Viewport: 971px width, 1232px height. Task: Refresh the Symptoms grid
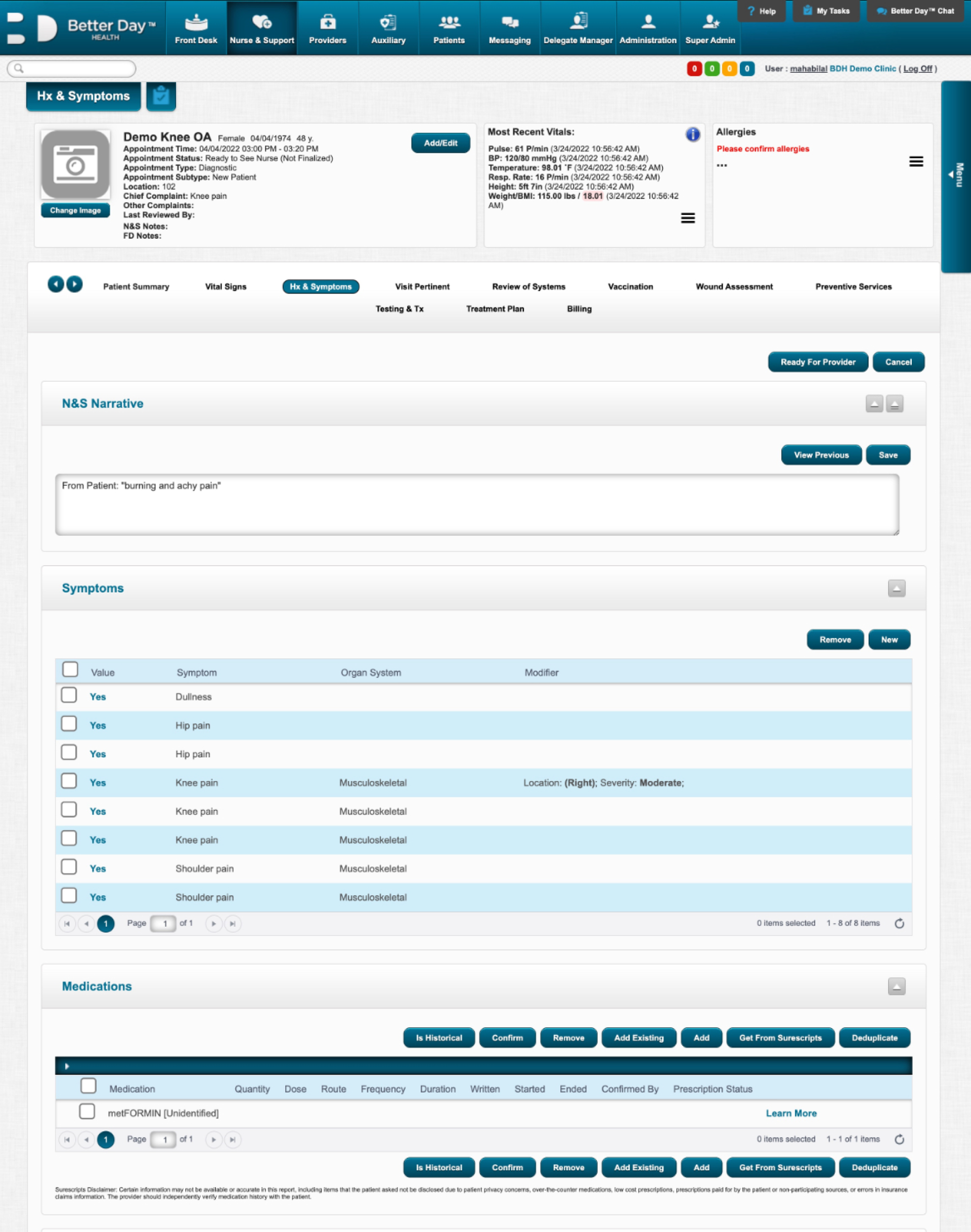click(x=899, y=924)
